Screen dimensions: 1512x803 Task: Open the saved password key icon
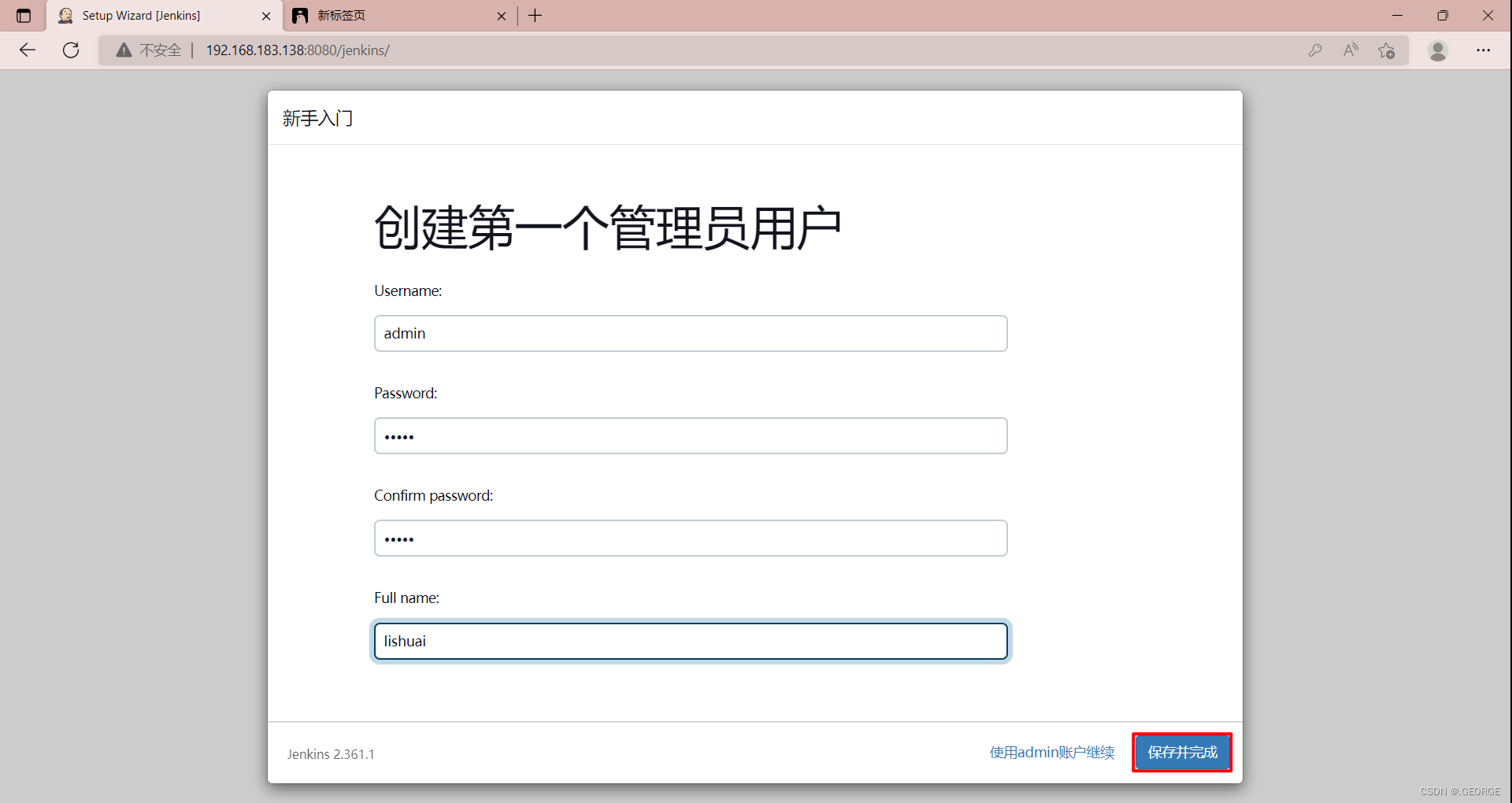click(1315, 50)
